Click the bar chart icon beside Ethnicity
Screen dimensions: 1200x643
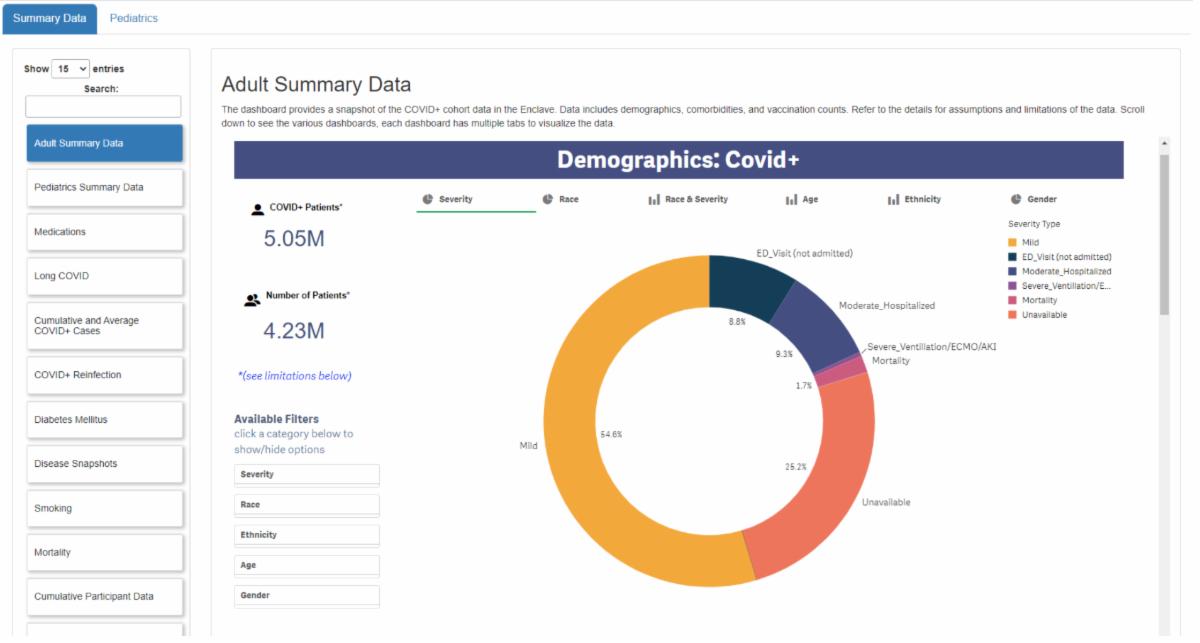893,199
